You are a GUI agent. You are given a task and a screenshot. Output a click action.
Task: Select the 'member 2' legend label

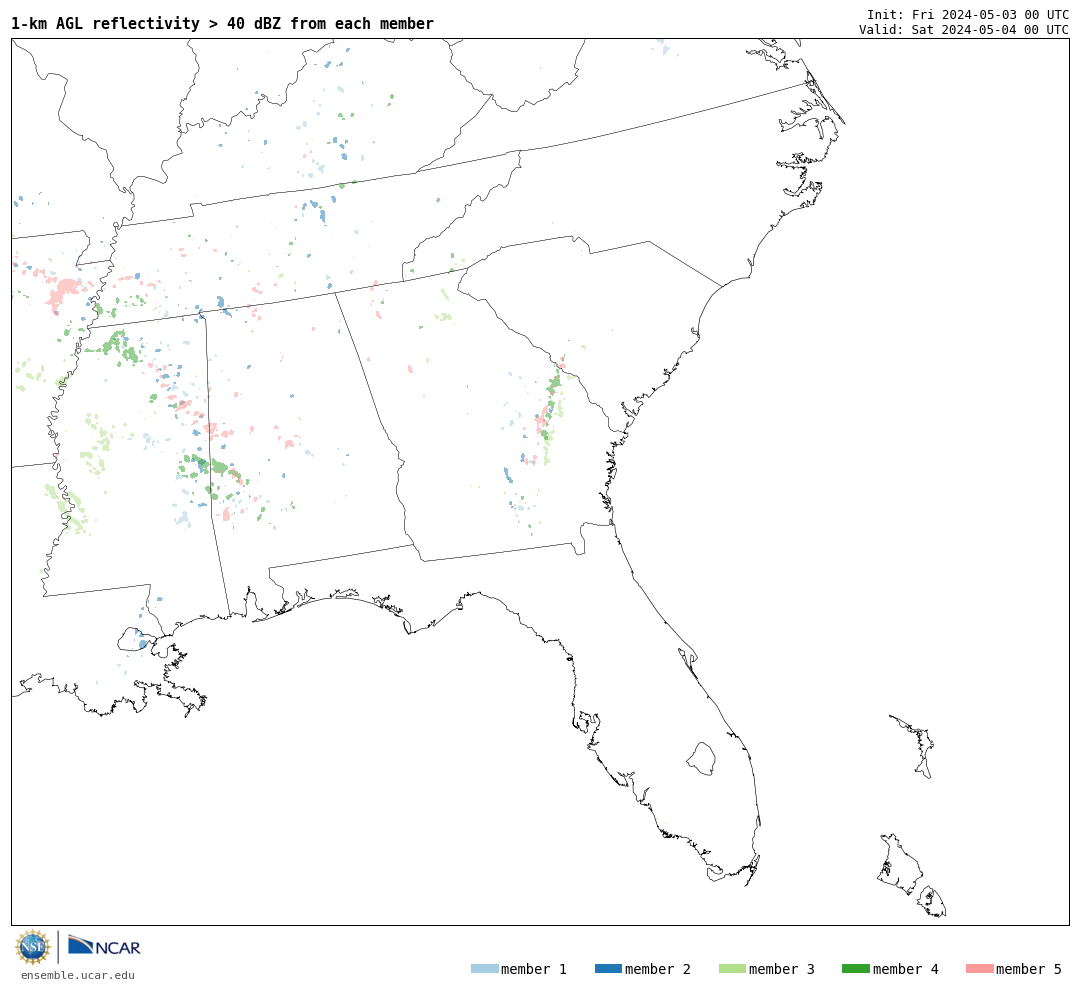tap(658, 969)
